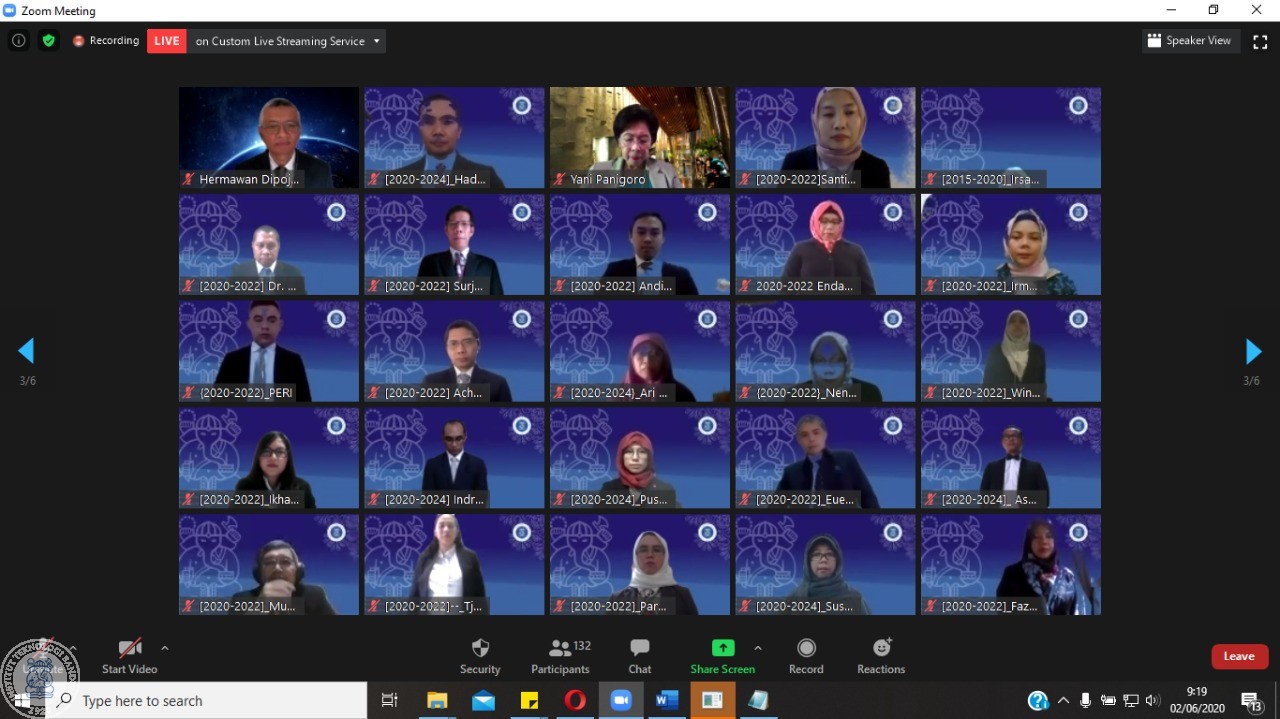This screenshot has width=1280, height=719.
Task: Expand the live streaming service dropdown
Action: [x=377, y=41]
